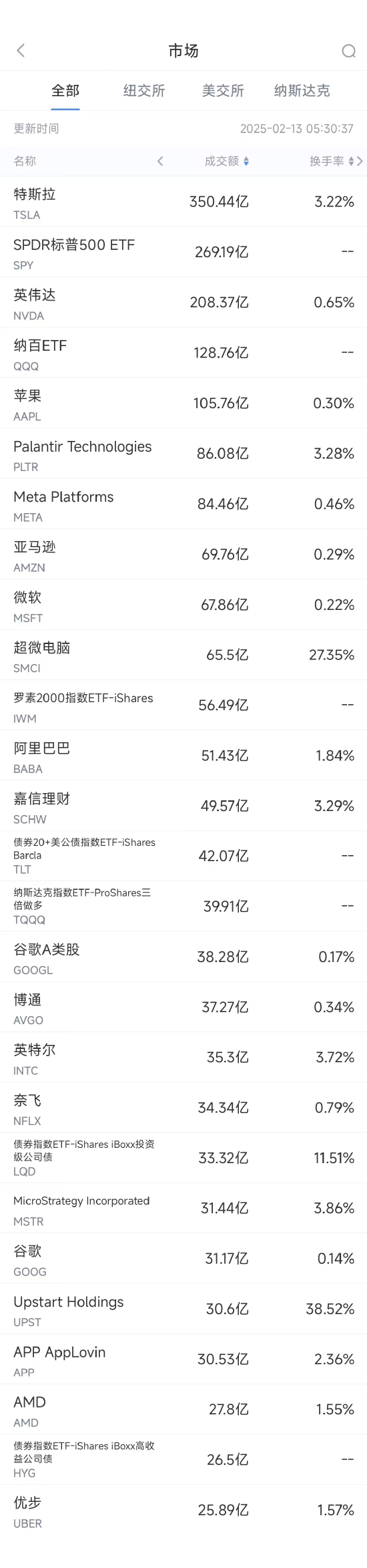Click the right chevron after 换手率
The width and height of the screenshot is (367, 1568).
[x=360, y=161]
